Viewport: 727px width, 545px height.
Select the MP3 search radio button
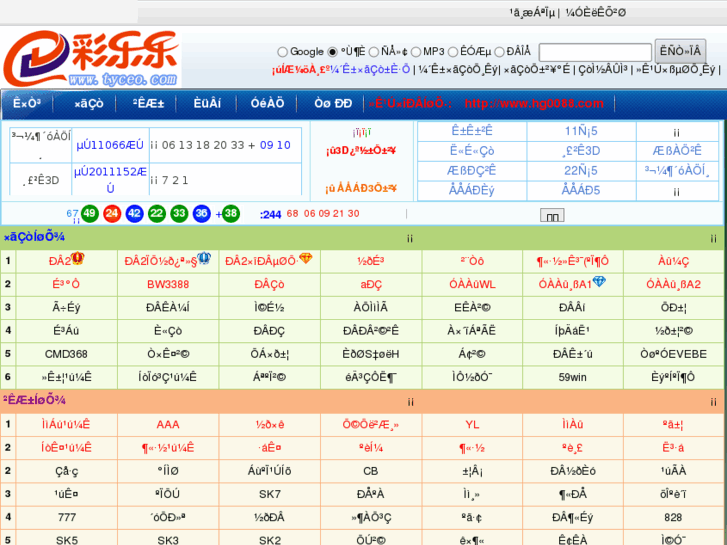(416, 52)
